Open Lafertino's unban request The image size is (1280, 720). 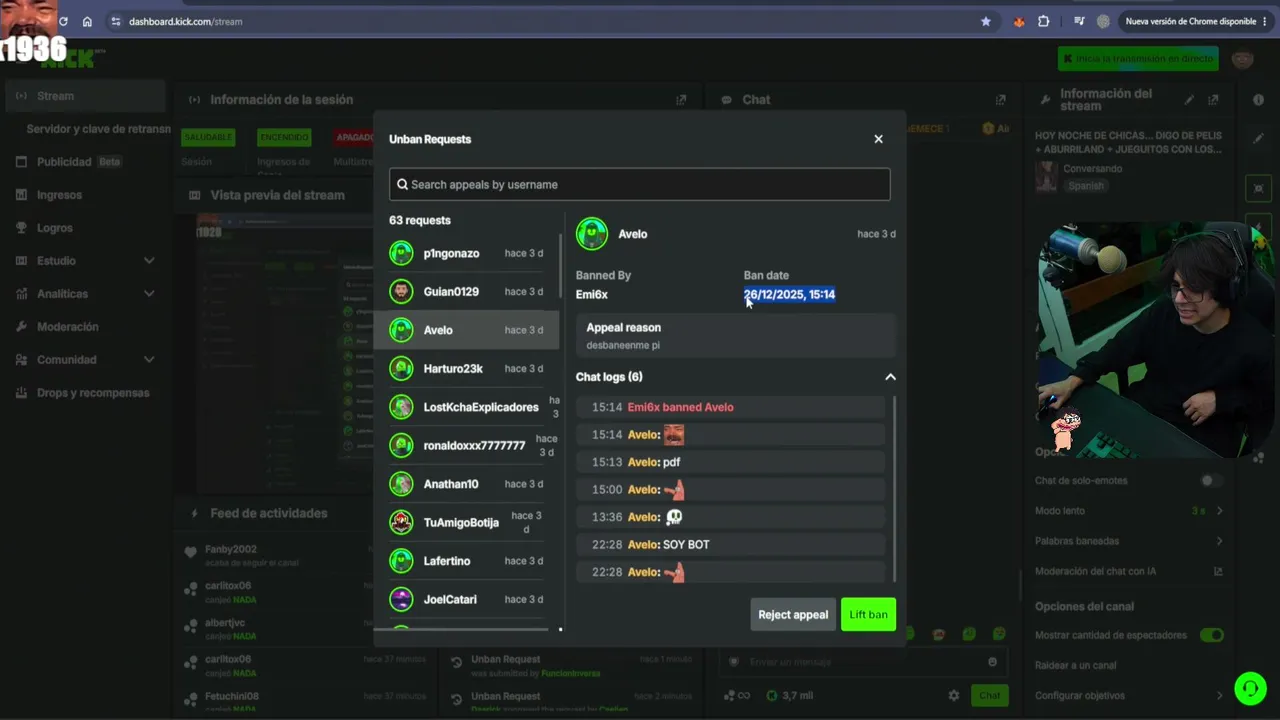click(x=467, y=561)
